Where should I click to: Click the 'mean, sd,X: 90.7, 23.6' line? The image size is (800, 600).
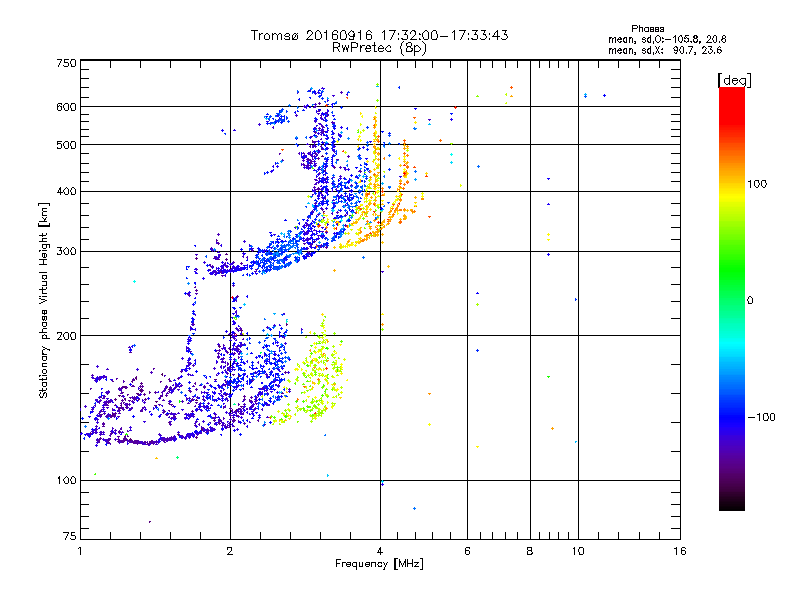[x=665, y=50]
